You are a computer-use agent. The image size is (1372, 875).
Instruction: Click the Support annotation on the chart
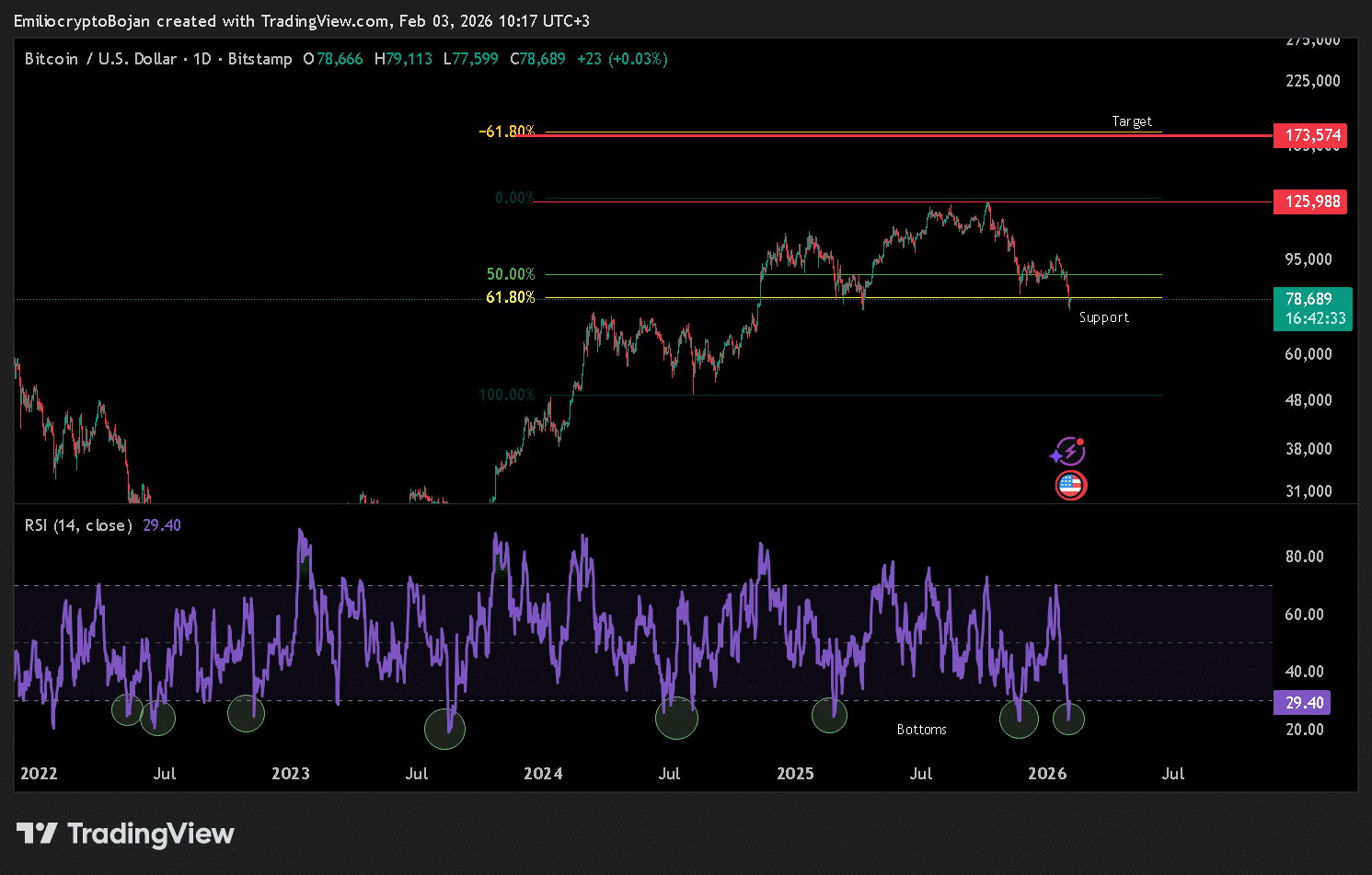1103,317
